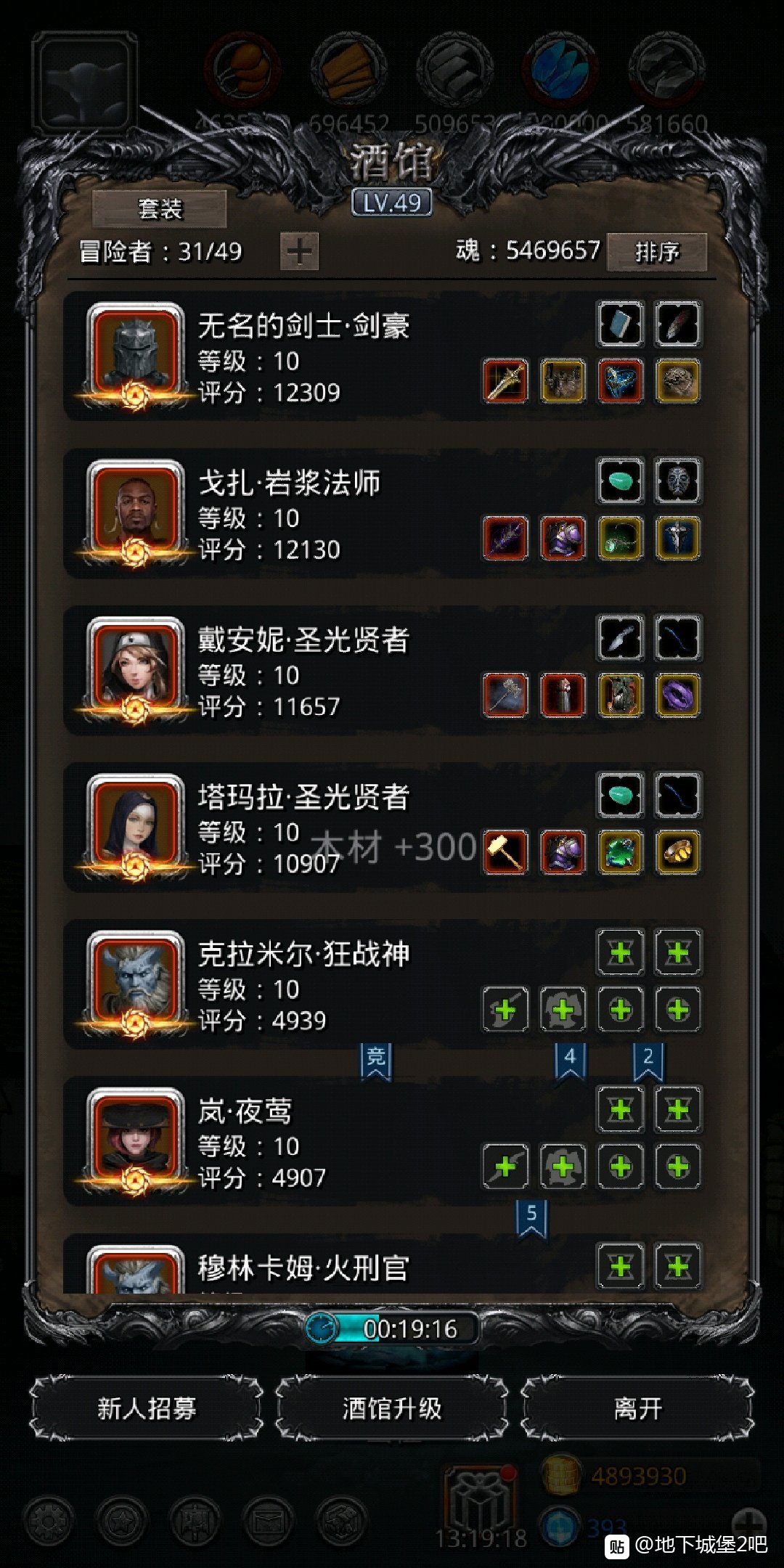Open the 套装 set tab
The image size is (784, 1568).
point(160,210)
